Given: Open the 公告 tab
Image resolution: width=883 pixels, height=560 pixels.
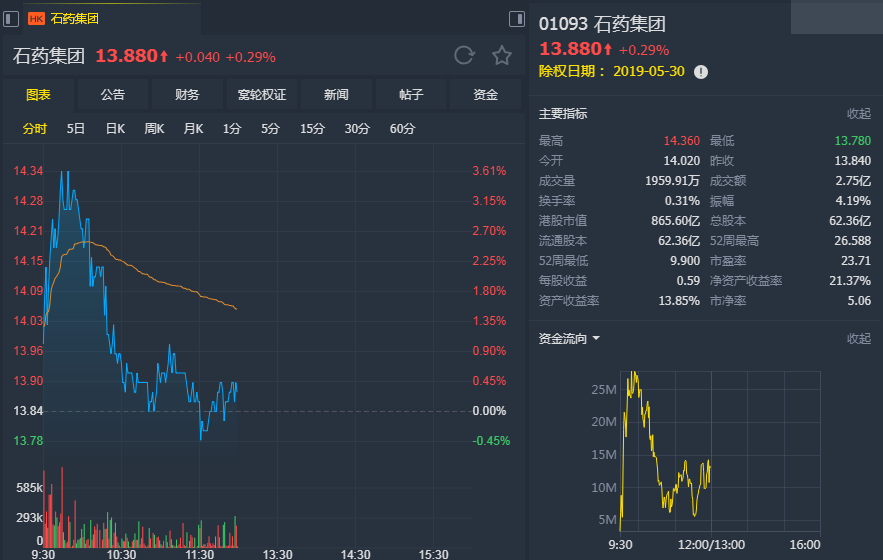Looking at the screenshot, I should pos(113,95).
